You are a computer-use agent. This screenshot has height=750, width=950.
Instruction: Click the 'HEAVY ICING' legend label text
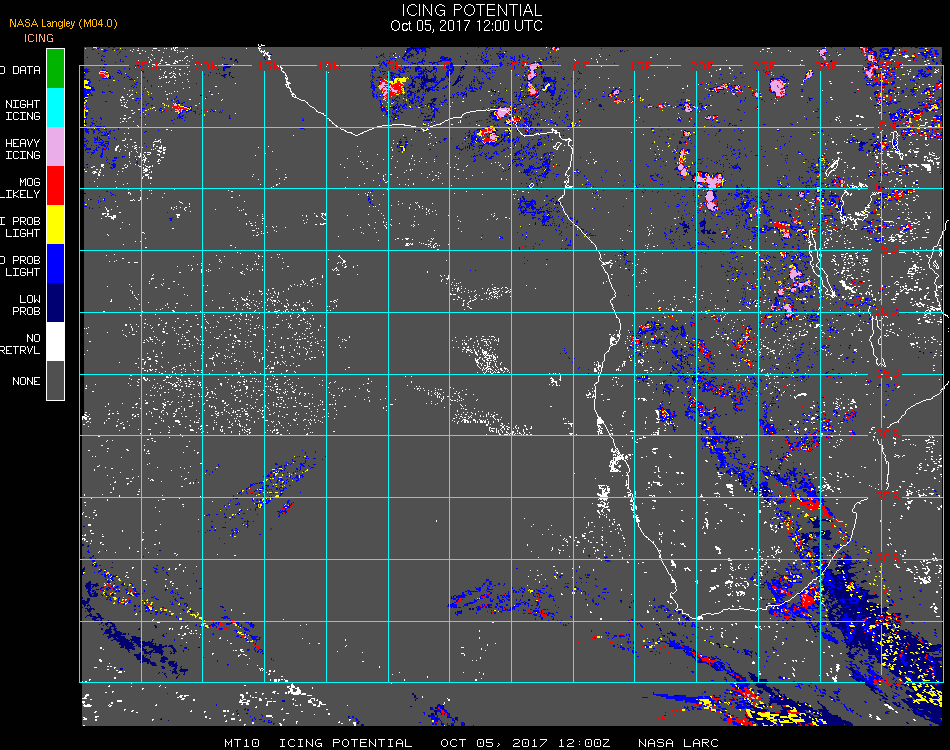click(22, 149)
